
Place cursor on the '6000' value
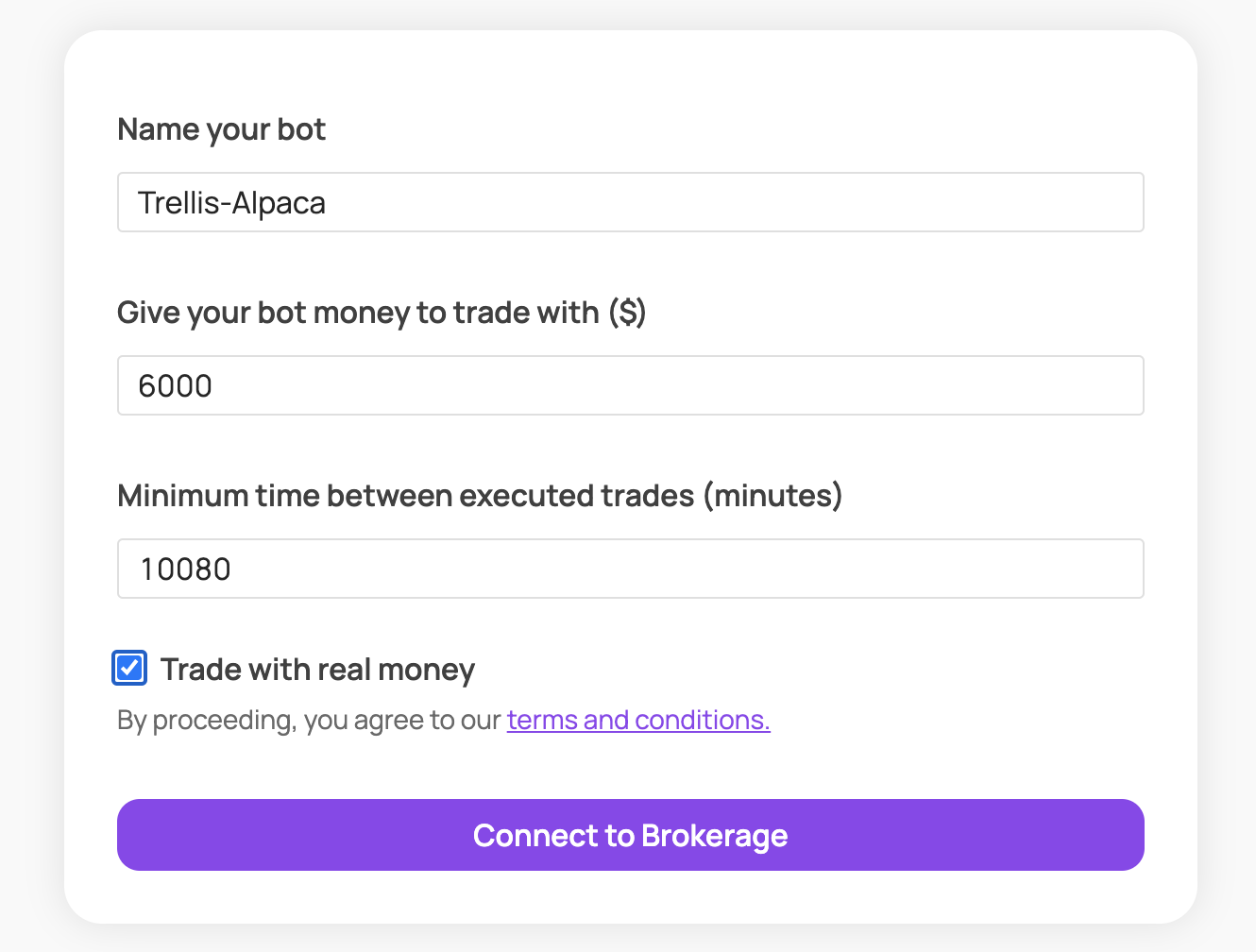click(x=175, y=386)
